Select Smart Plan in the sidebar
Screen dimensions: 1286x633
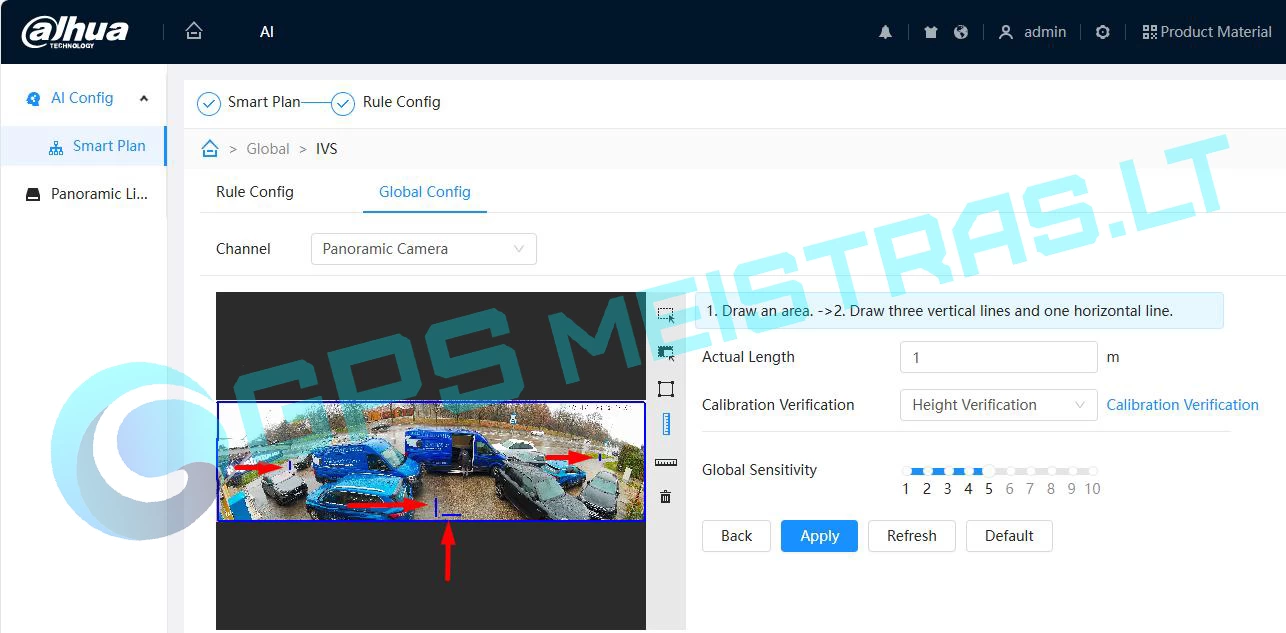tap(83, 146)
